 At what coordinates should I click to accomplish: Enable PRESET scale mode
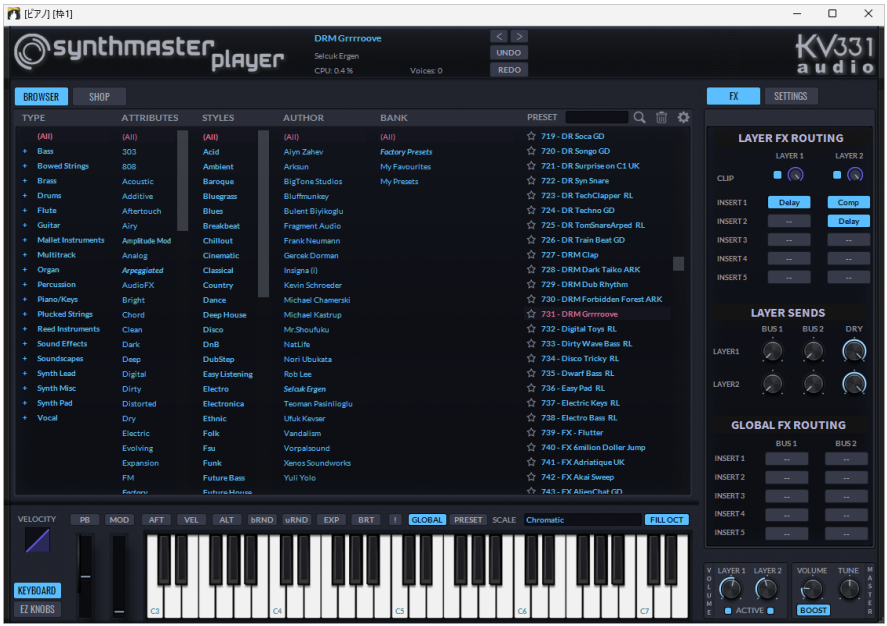coord(468,520)
